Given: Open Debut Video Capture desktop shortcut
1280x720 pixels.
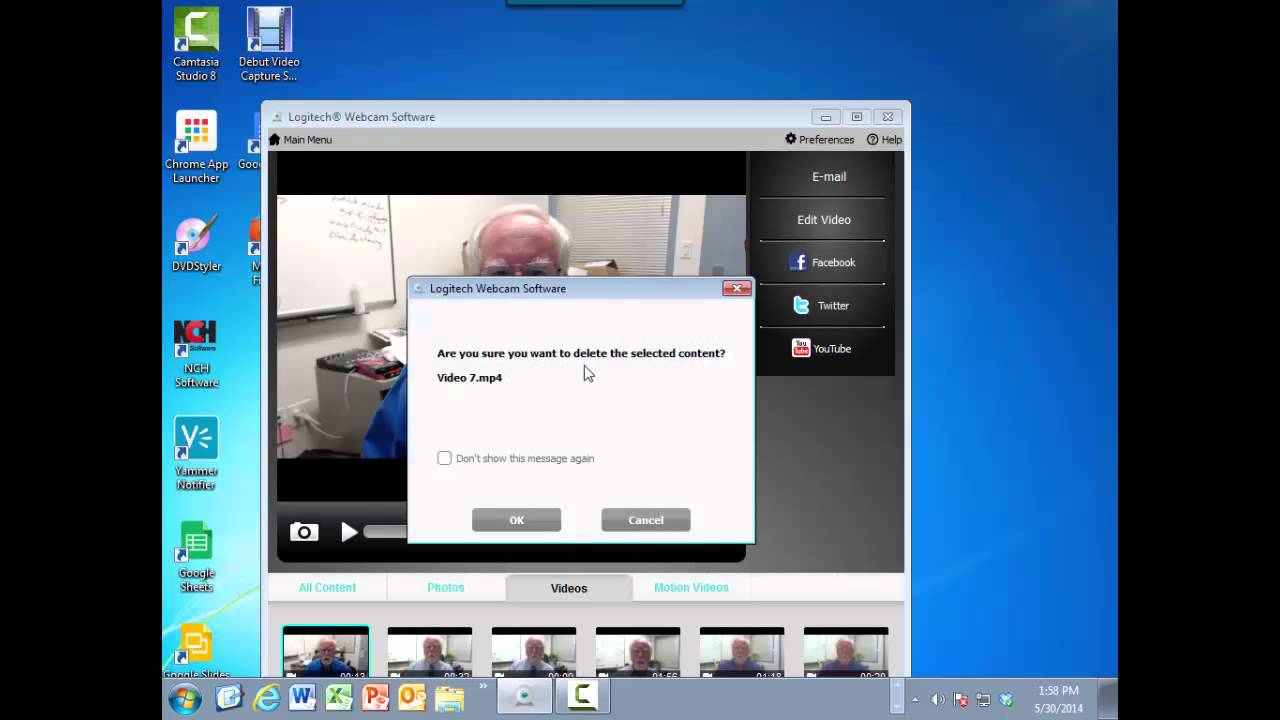Looking at the screenshot, I should [x=269, y=45].
